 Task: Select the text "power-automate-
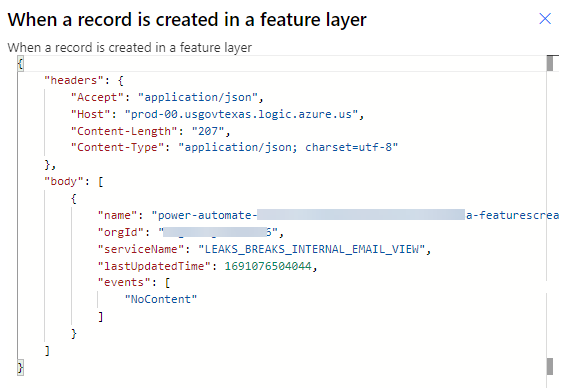(x=204, y=215)
